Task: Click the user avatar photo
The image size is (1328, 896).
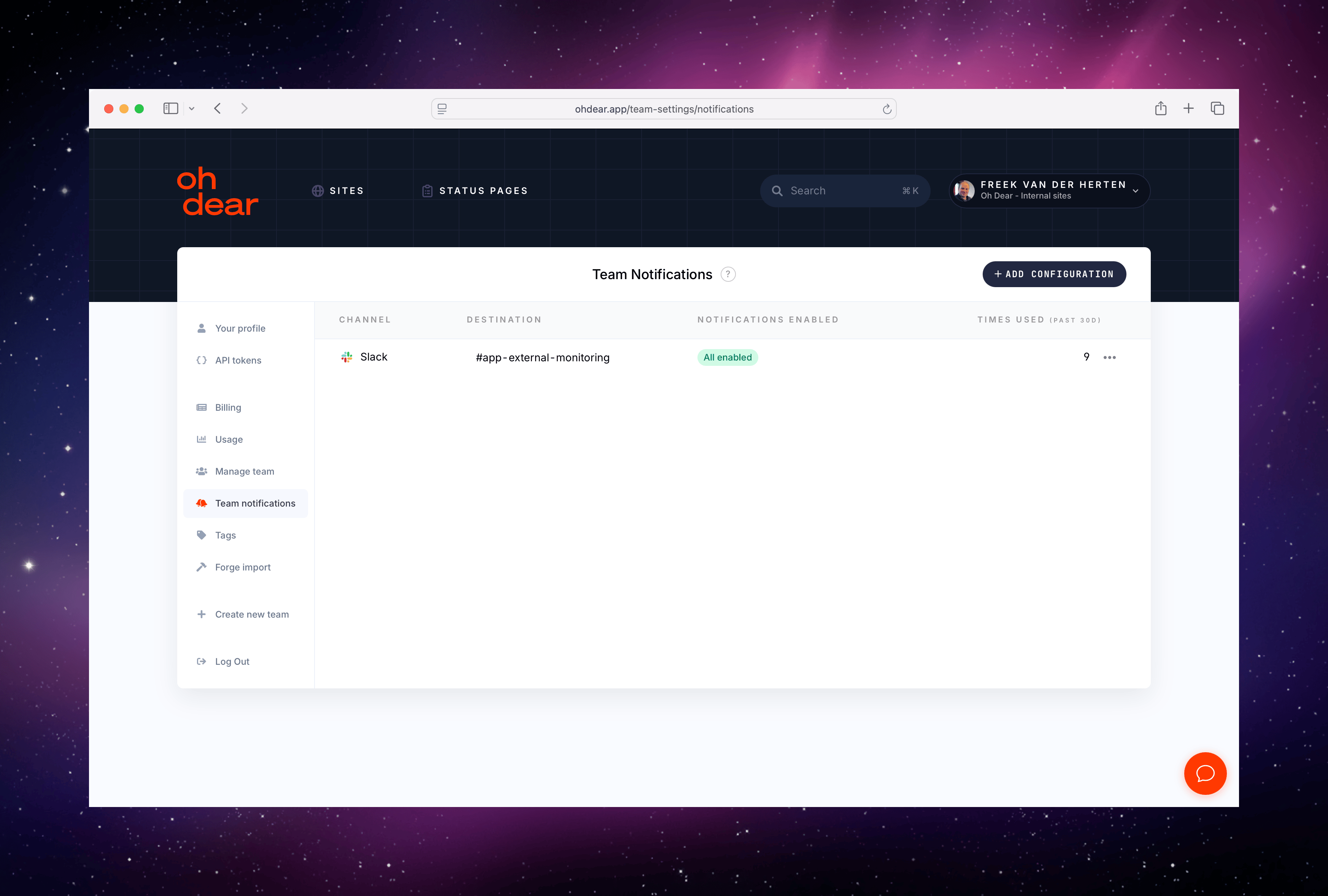Action: click(x=964, y=191)
